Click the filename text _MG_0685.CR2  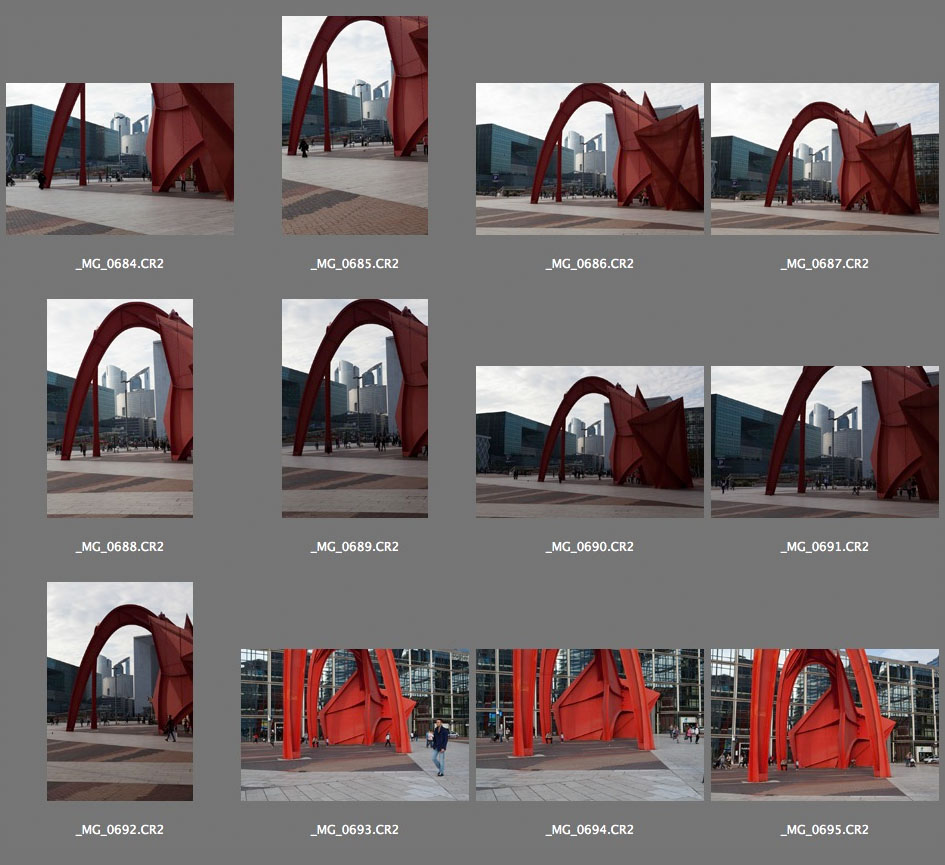[355, 264]
